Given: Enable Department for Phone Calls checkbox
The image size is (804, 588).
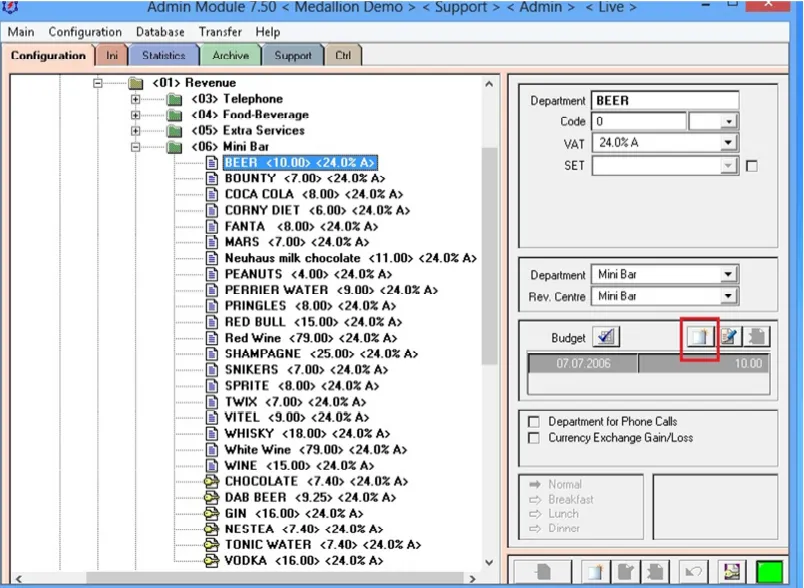Looking at the screenshot, I should [534, 421].
